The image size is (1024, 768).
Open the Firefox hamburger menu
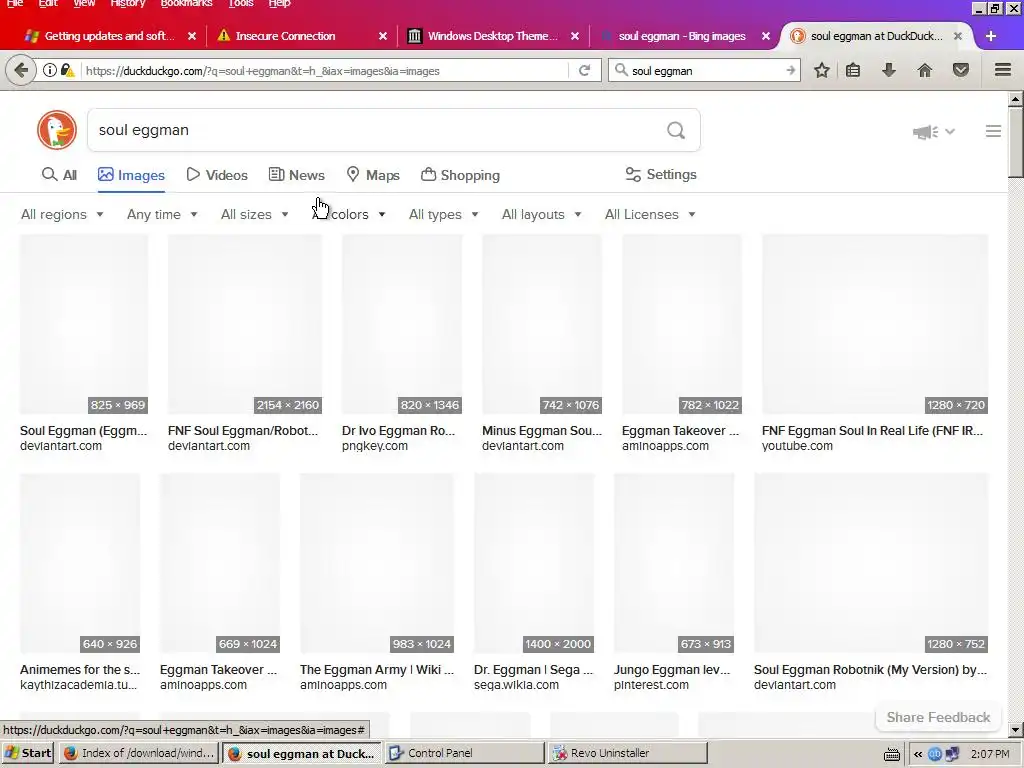coord(1003,70)
